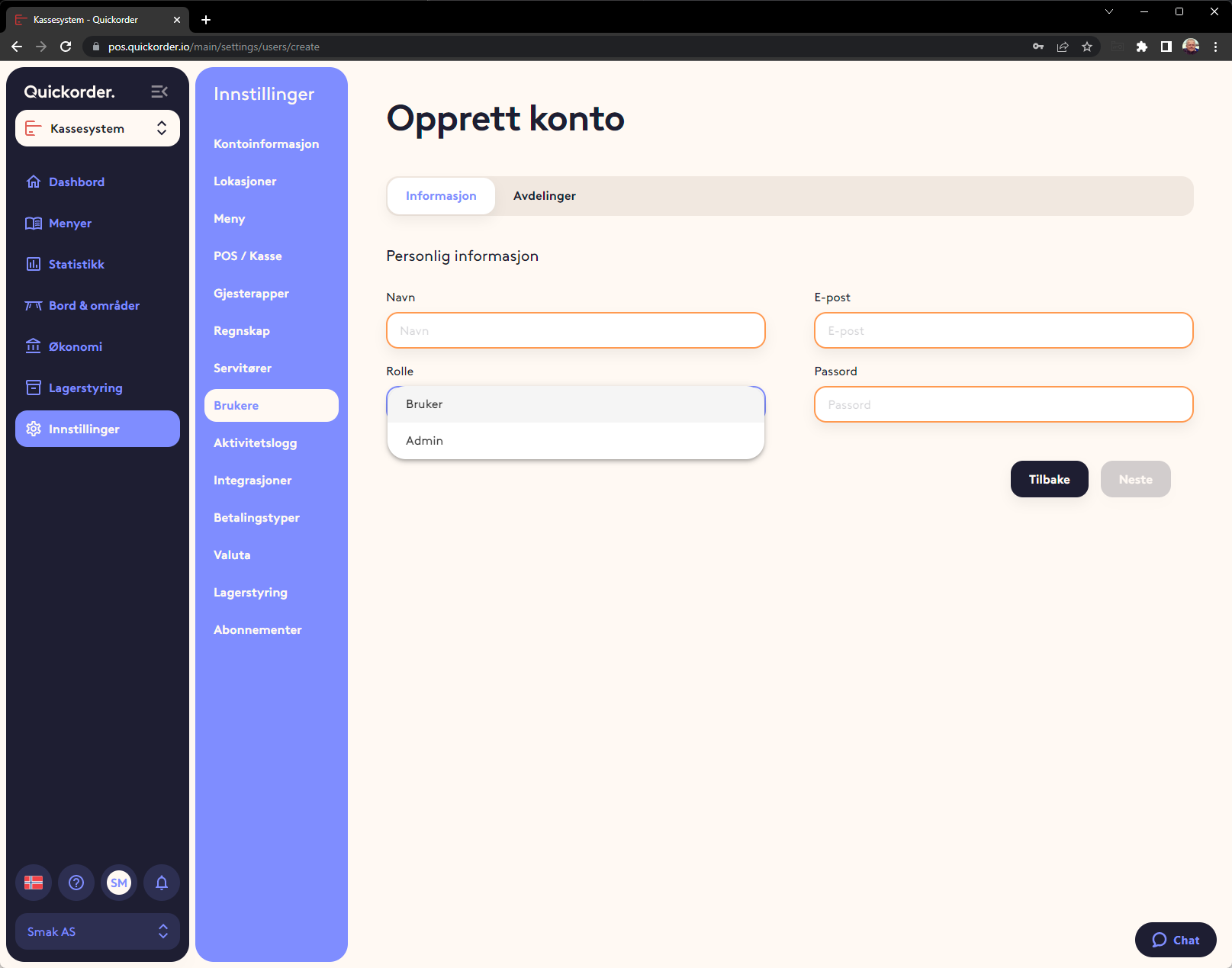Toggle the browser side panel
The width and height of the screenshot is (1232, 968).
1166,47
